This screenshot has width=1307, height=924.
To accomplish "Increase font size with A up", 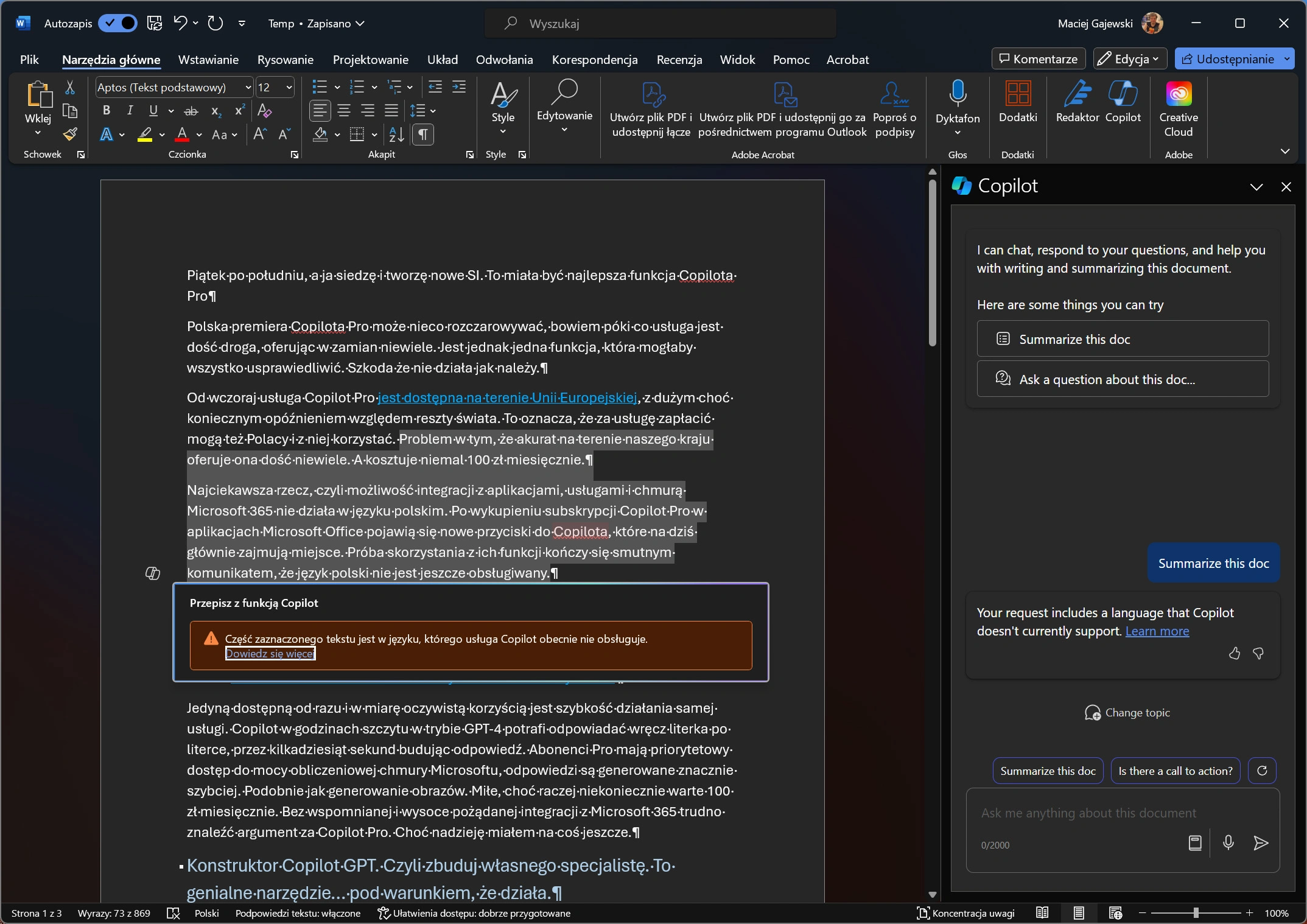I will tap(260, 135).
